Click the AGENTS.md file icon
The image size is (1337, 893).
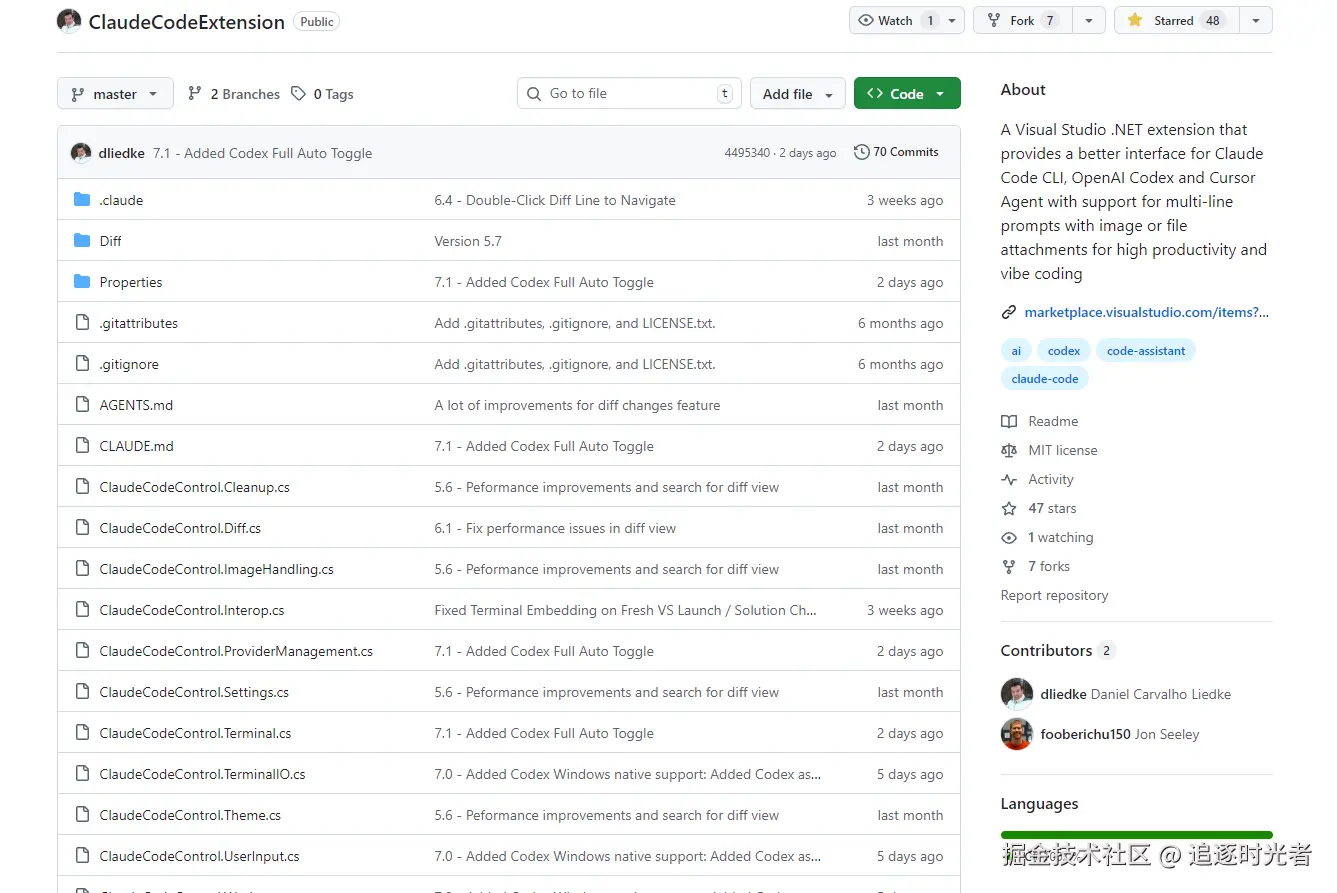[x=82, y=405]
